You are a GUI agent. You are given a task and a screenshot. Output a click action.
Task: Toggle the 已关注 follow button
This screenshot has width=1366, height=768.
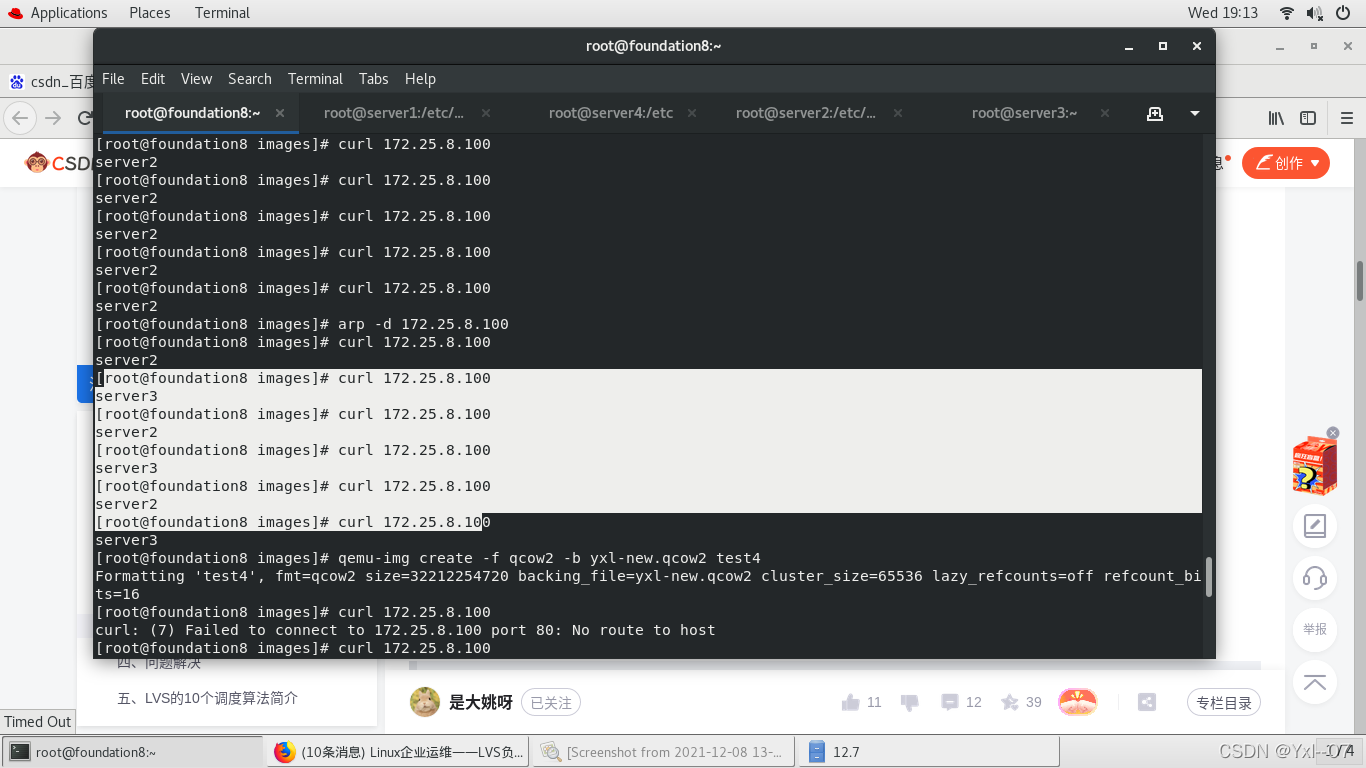pyautogui.click(x=550, y=703)
